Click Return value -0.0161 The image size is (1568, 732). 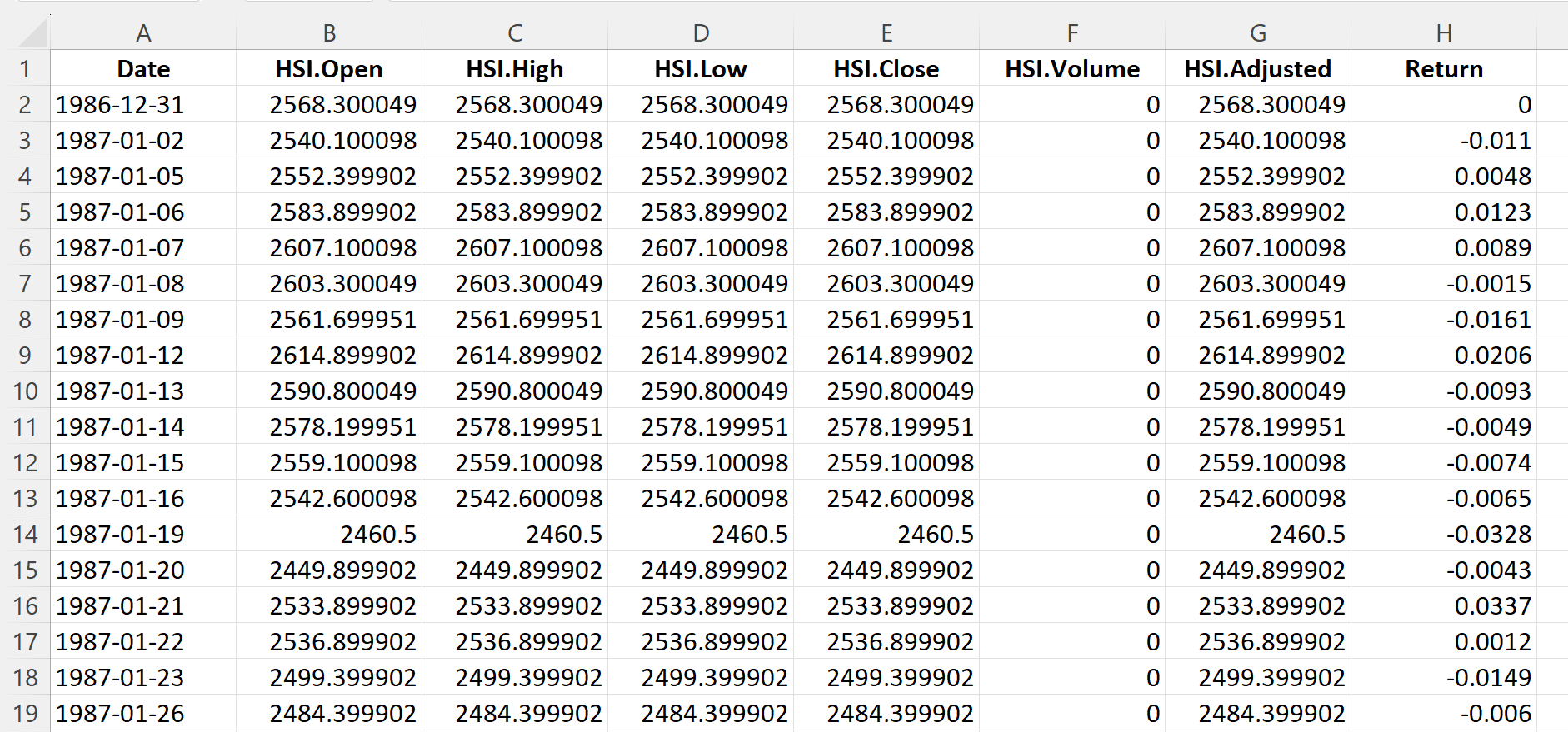(1444, 319)
